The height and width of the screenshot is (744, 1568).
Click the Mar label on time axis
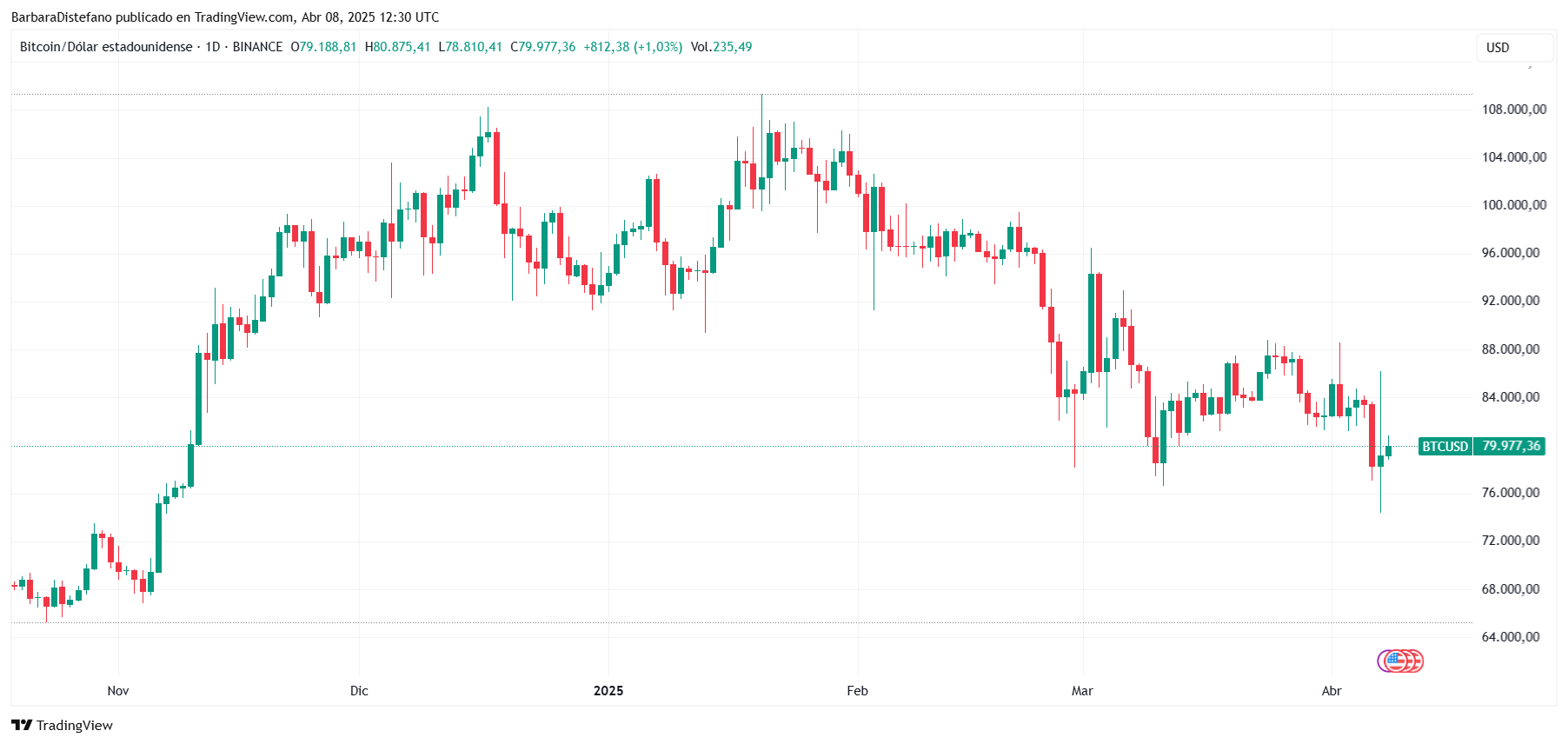pos(1082,691)
